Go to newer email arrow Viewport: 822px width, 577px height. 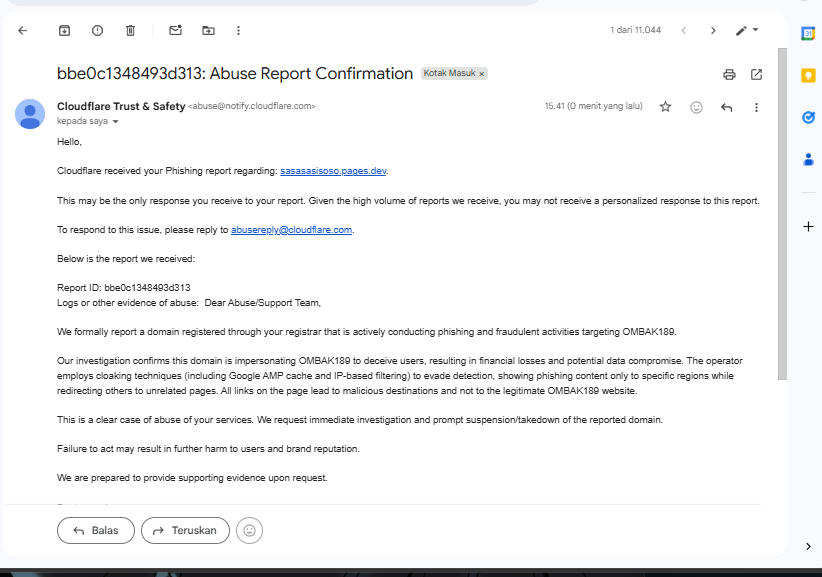click(684, 30)
